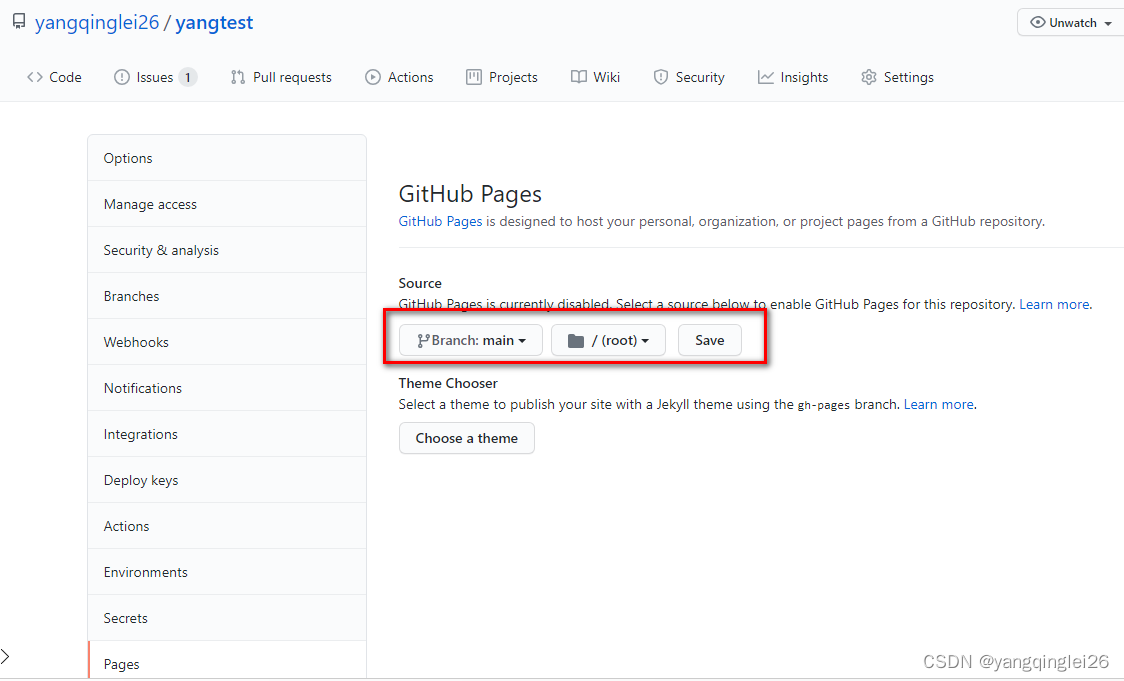Open Secrets settings
Image resolution: width=1124 pixels, height=681 pixels.
(227, 618)
